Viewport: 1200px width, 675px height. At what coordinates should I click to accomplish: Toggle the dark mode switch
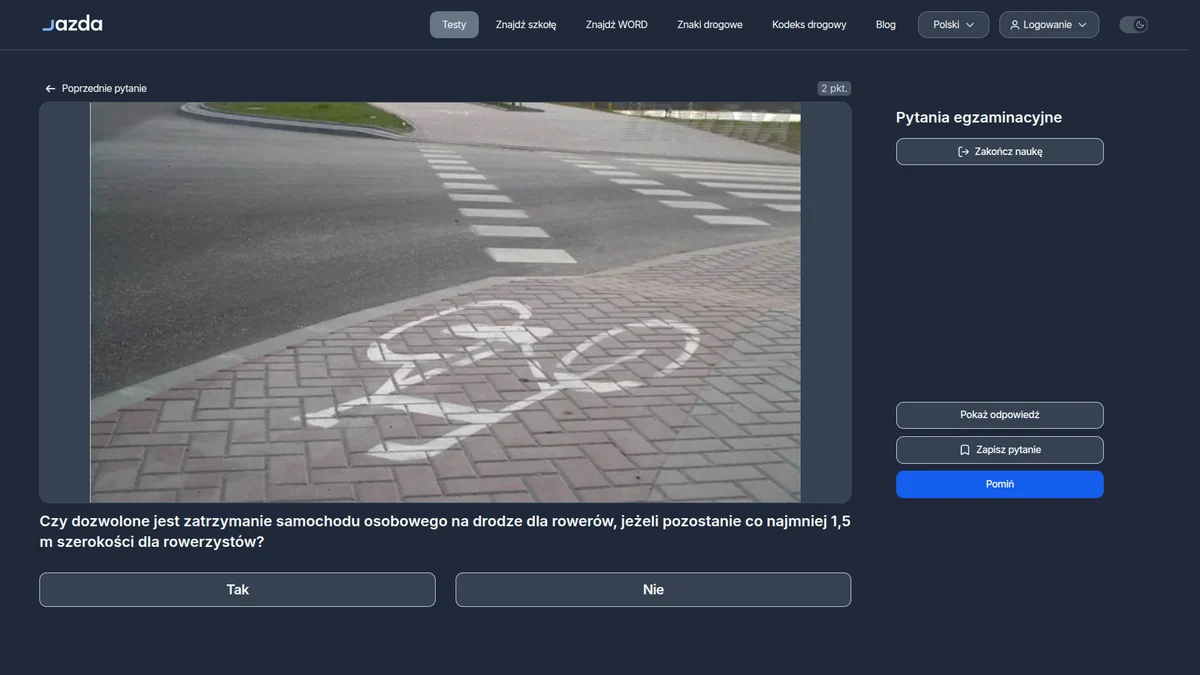coord(1133,25)
